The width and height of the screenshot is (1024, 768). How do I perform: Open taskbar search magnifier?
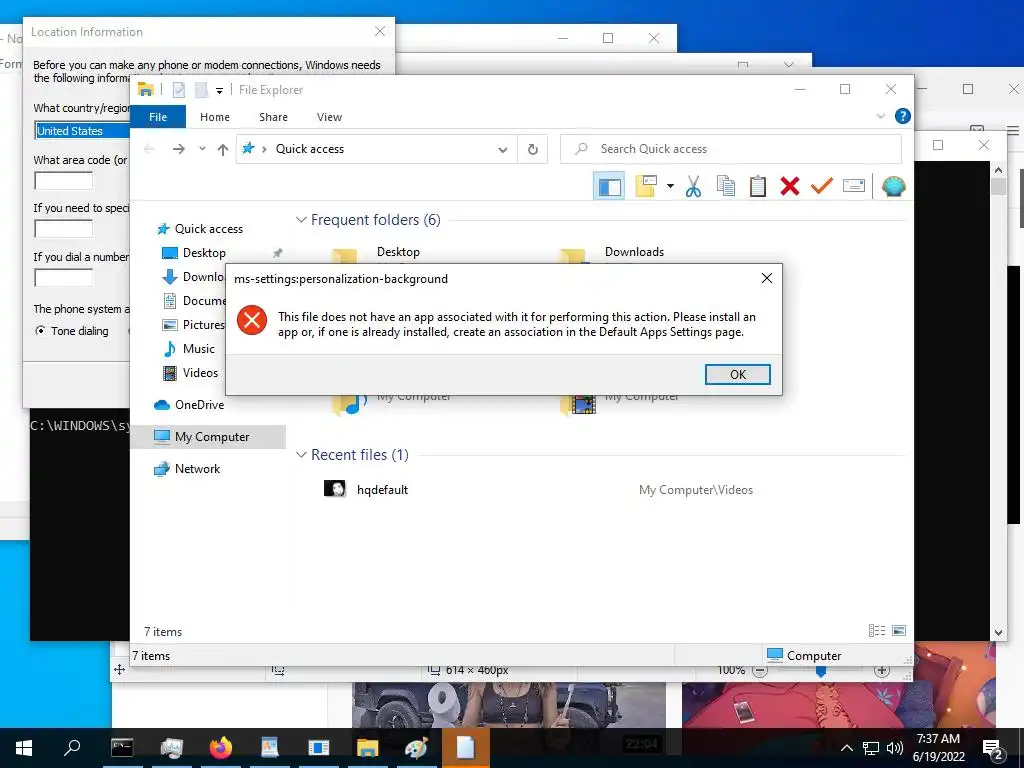coord(72,747)
